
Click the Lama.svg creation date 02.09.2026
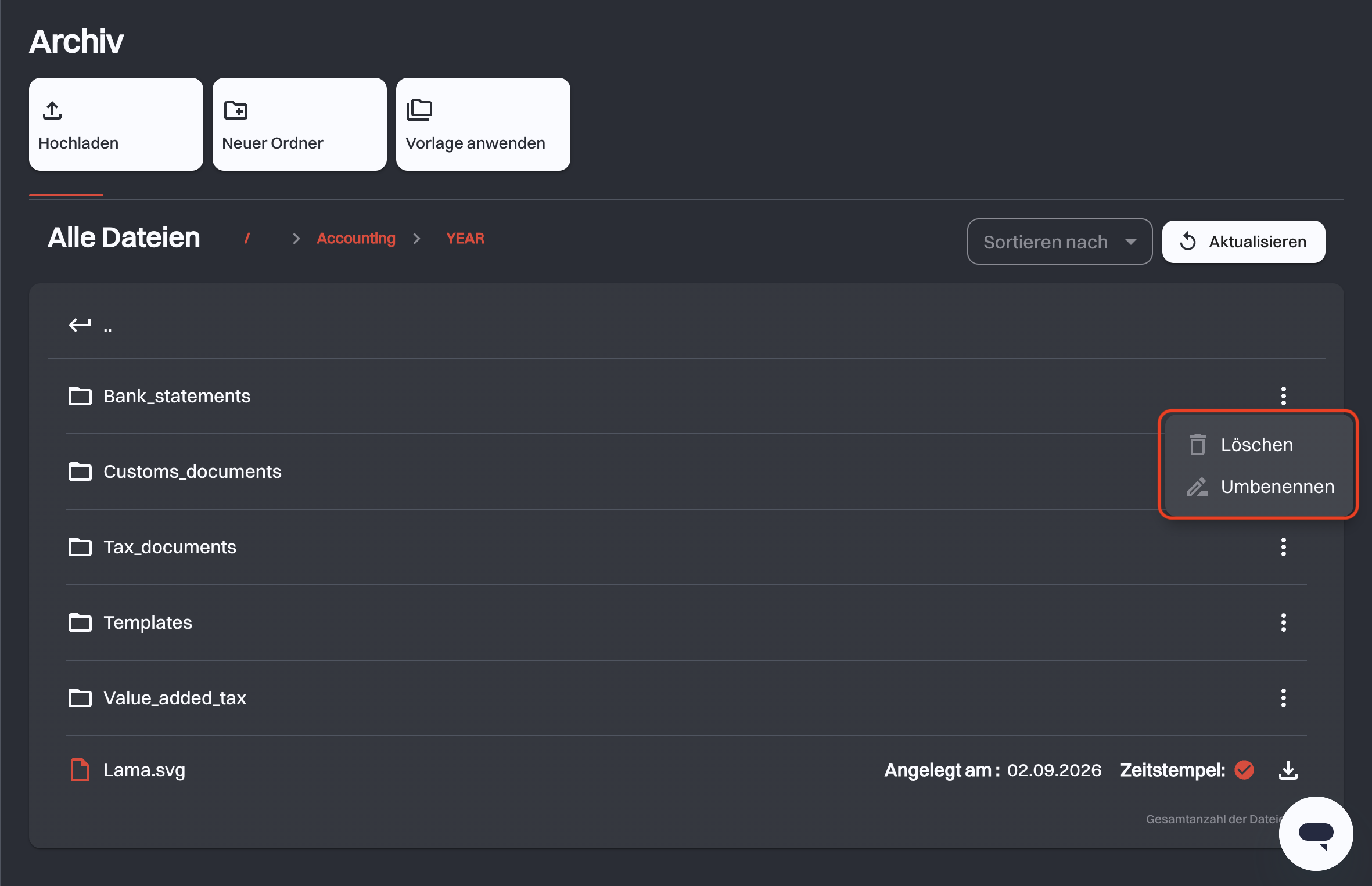click(1054, 770)
